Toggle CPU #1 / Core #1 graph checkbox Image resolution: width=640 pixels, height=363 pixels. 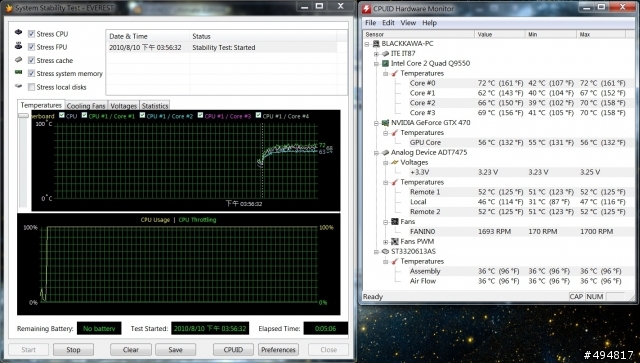point(84,116)
